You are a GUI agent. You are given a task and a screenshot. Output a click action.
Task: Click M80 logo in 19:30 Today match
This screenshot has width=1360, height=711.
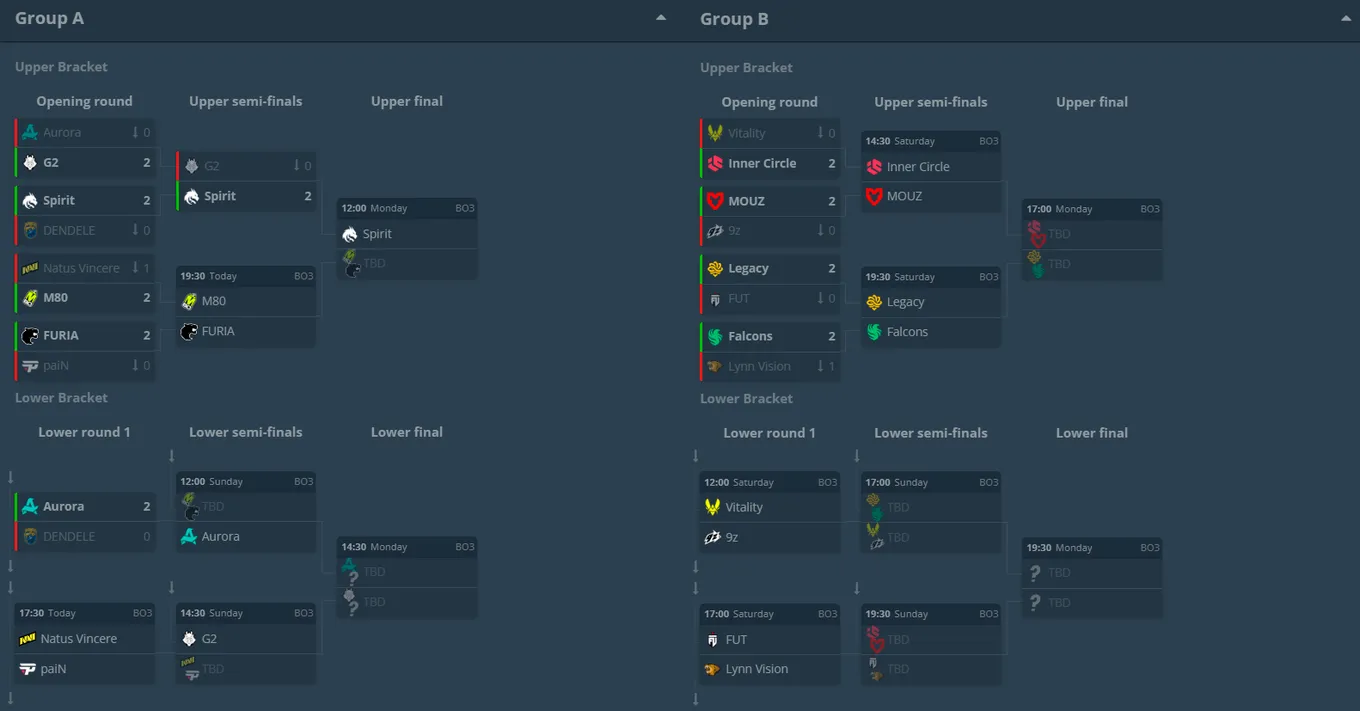coord(189,301)
